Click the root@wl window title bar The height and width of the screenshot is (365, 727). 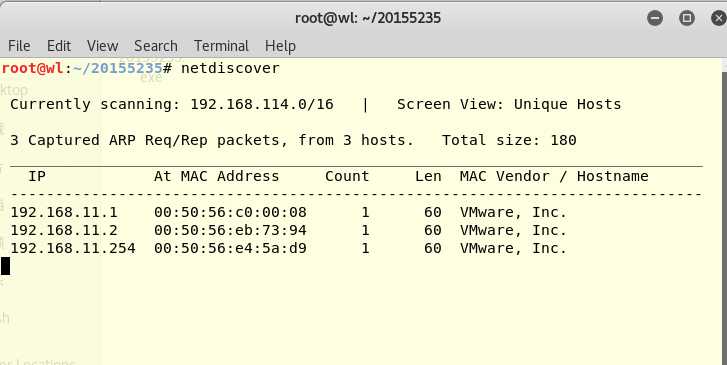(x=368, y=18)
